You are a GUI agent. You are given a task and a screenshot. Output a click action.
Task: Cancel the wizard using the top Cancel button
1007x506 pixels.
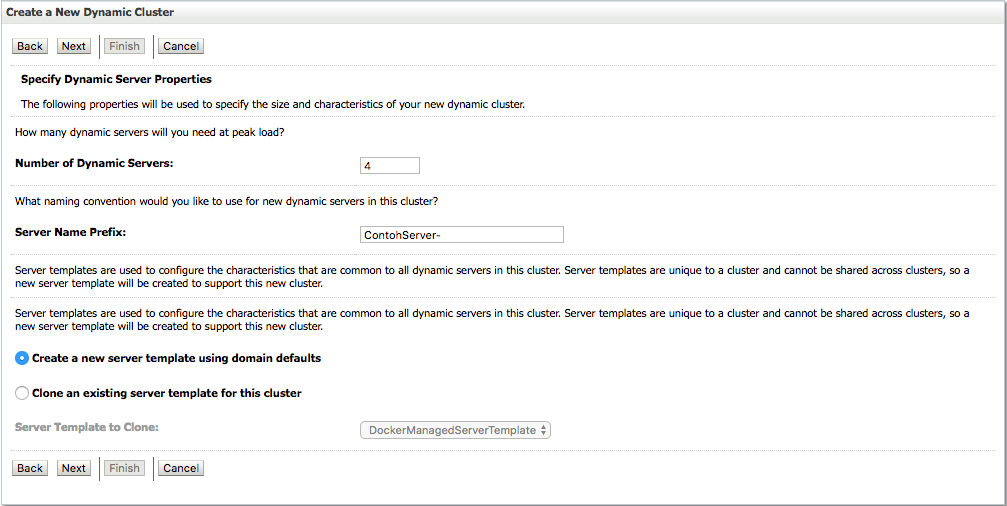tap(181, 46)
